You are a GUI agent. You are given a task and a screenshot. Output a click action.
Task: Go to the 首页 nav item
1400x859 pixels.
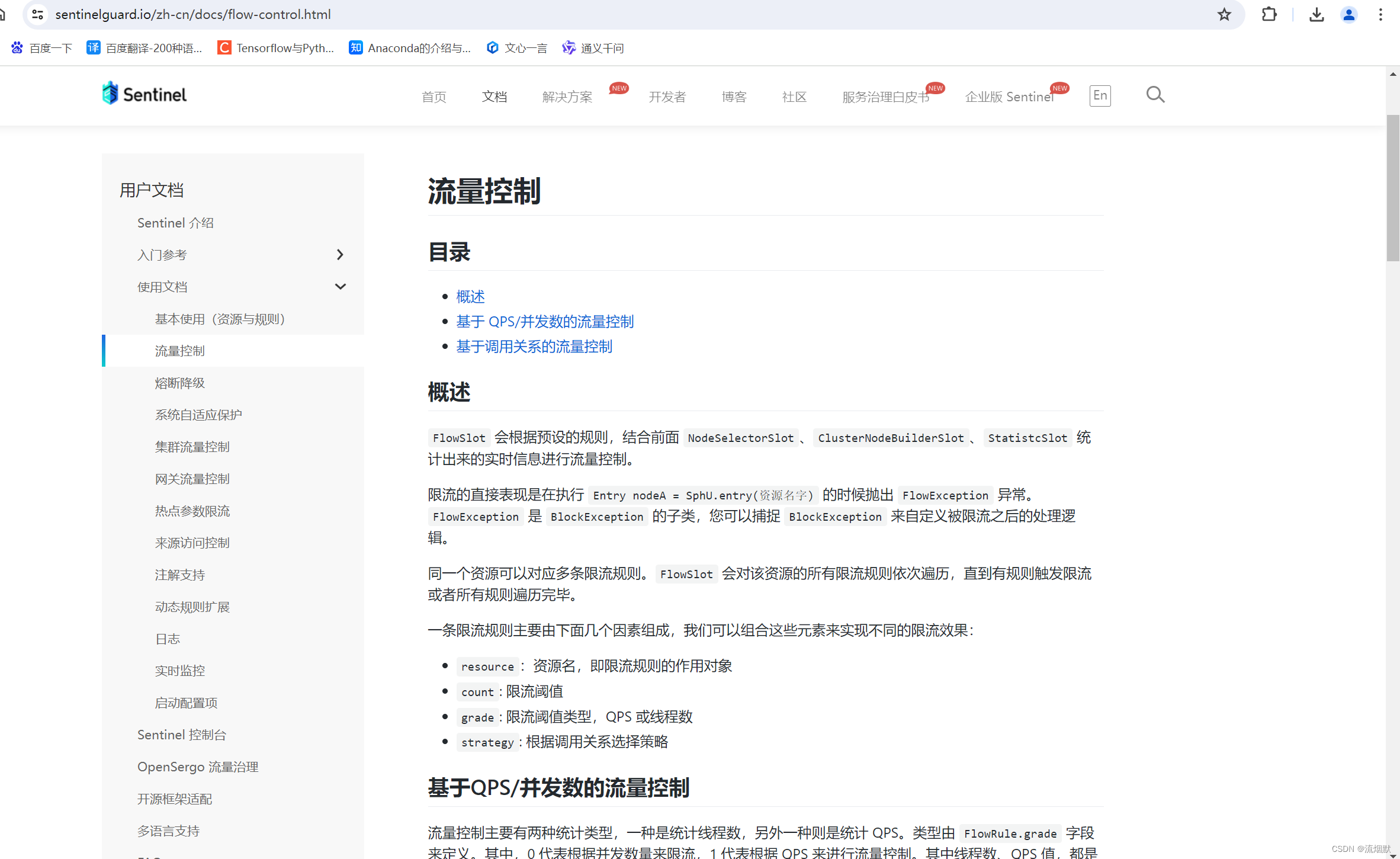(434, 97)
